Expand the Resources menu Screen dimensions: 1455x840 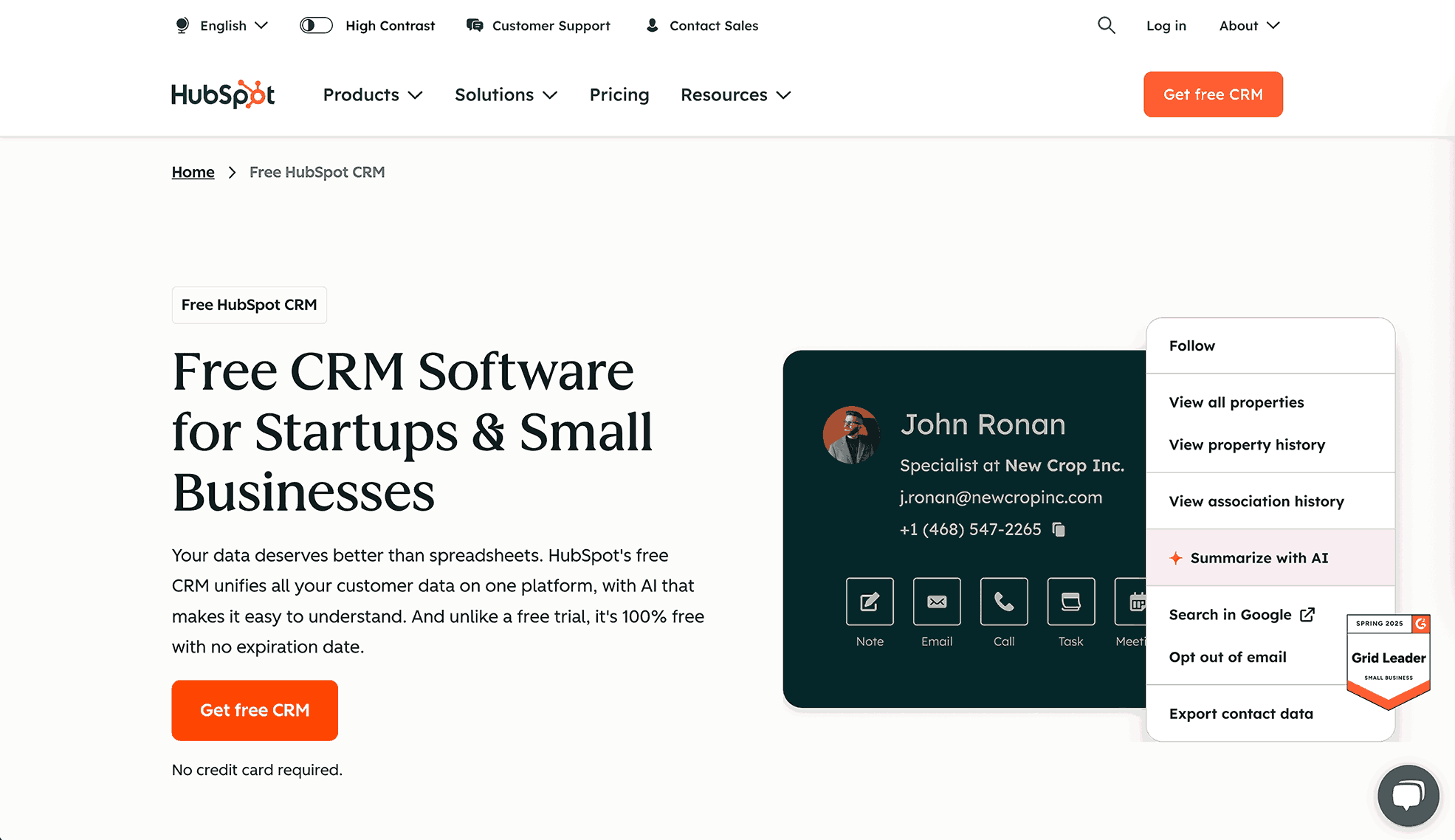point(736,95)
